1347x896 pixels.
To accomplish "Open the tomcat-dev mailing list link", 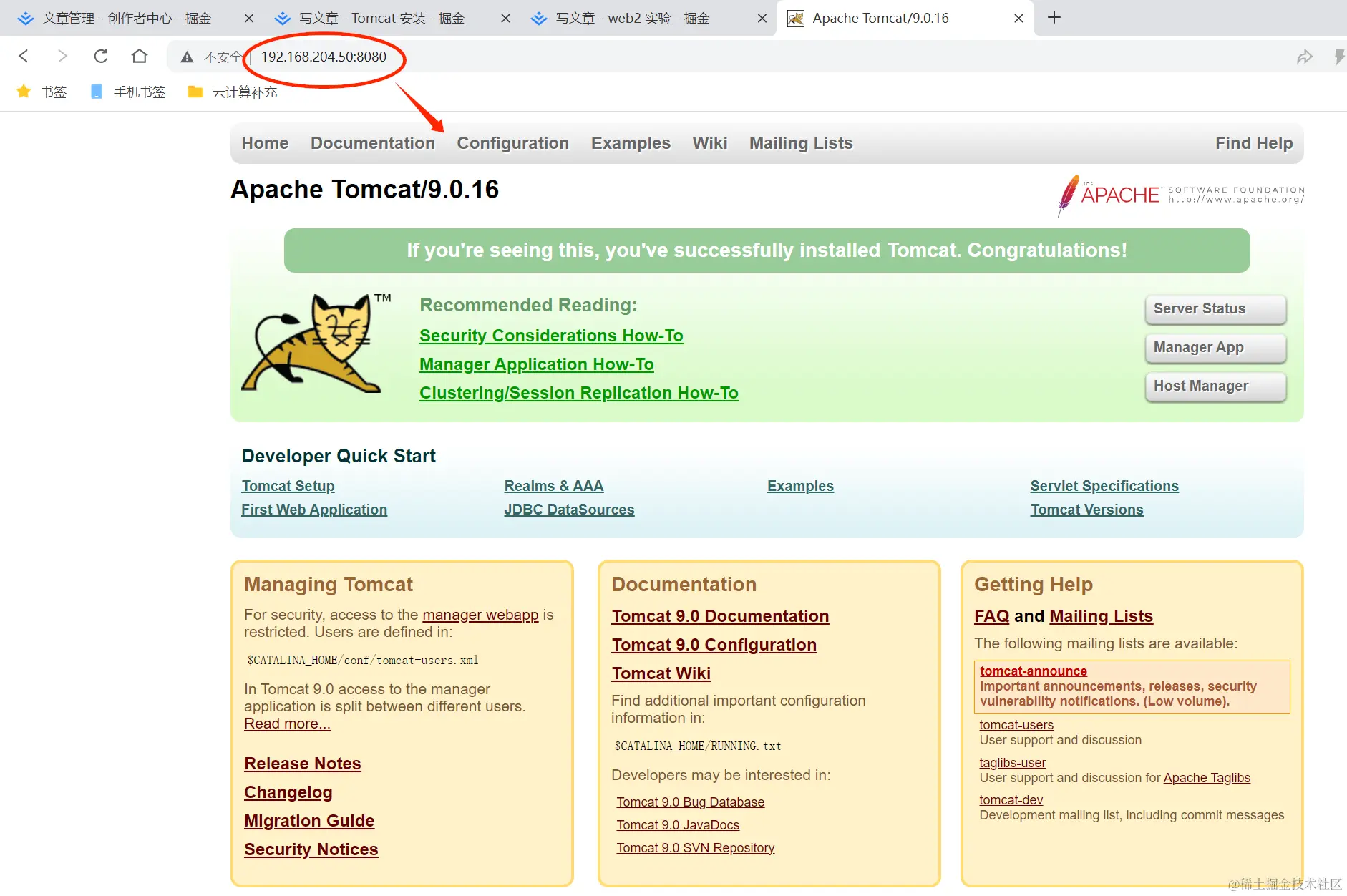I will 1011,800.
